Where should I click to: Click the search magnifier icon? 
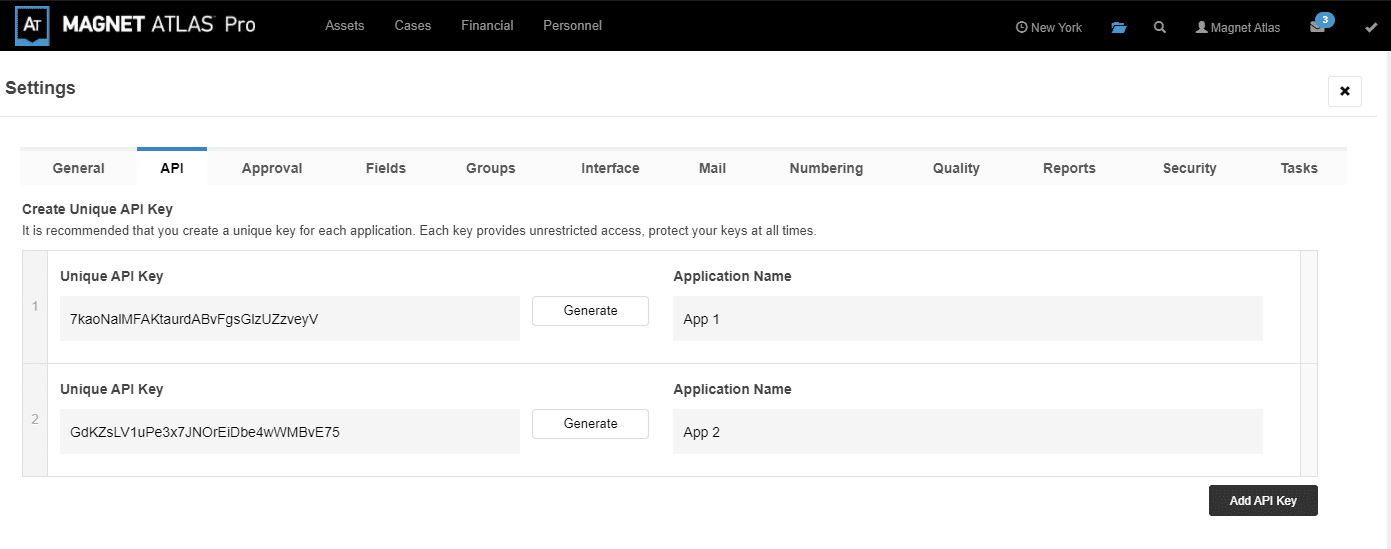(1160, 27)
